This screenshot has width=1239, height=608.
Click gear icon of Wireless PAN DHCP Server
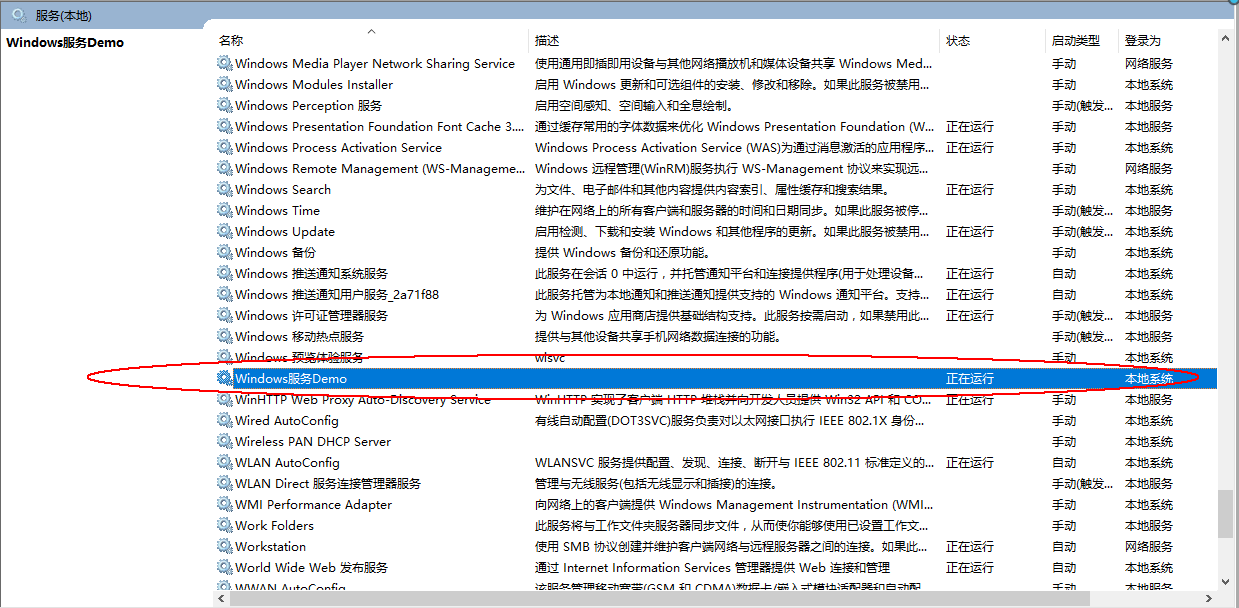[225, 441]
